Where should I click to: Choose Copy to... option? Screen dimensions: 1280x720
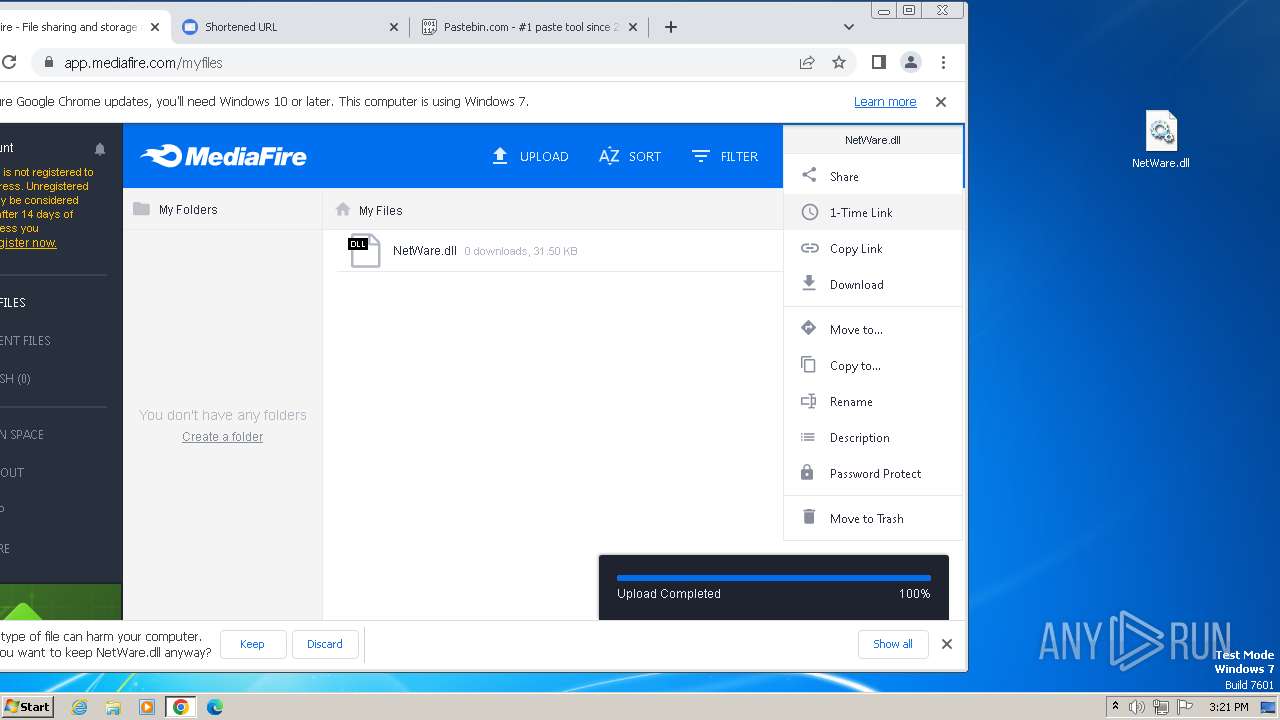[x=872, y=365]
